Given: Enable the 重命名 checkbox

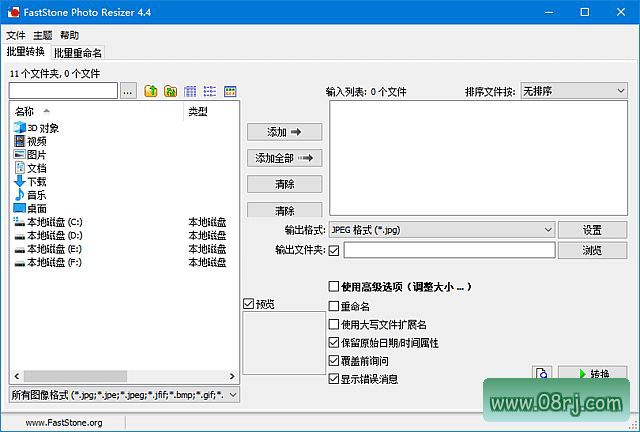Looking at the screenshot, I should click(333, 306).
